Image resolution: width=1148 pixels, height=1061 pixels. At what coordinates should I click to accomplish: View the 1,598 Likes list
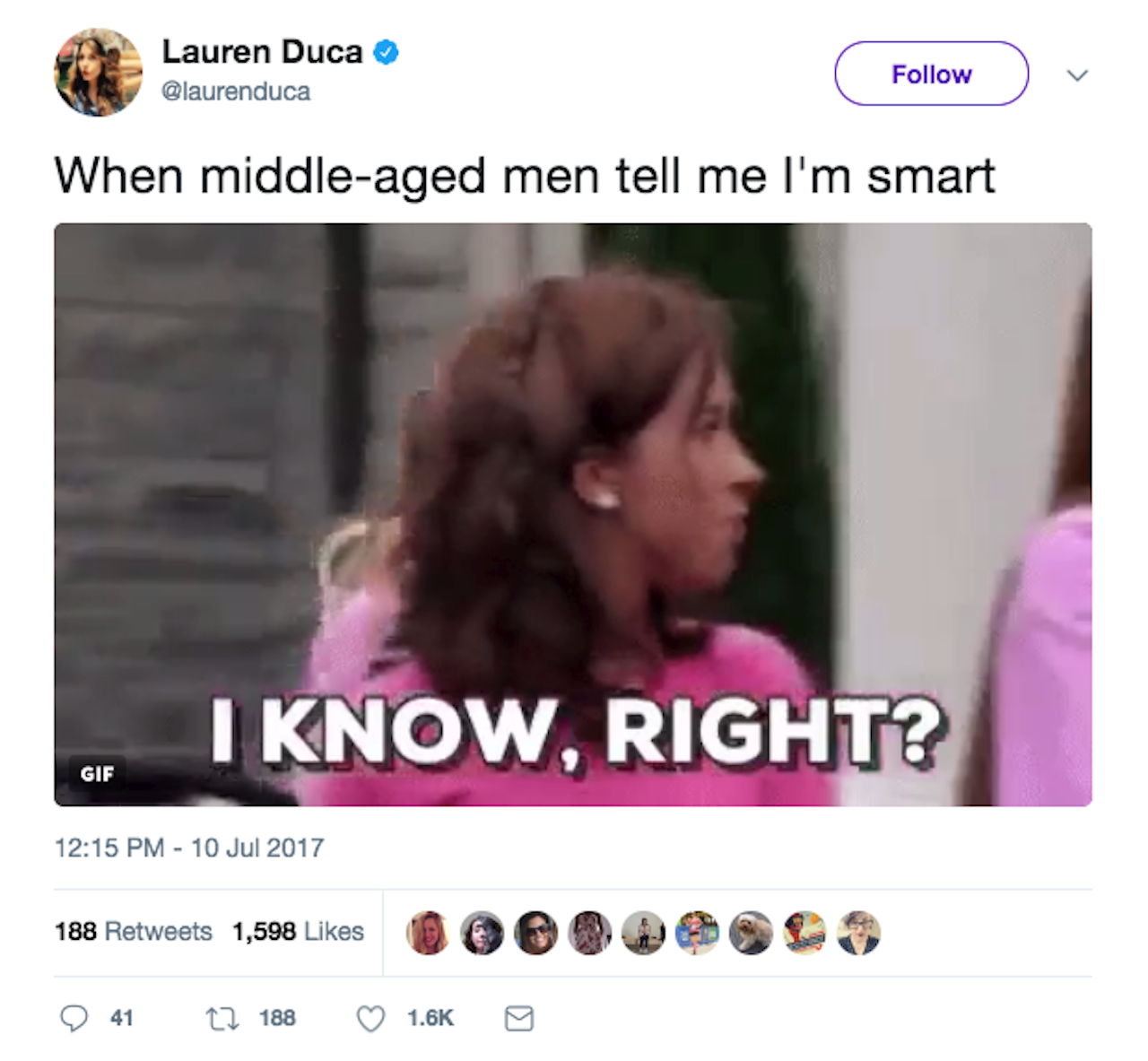coord(298,931)
